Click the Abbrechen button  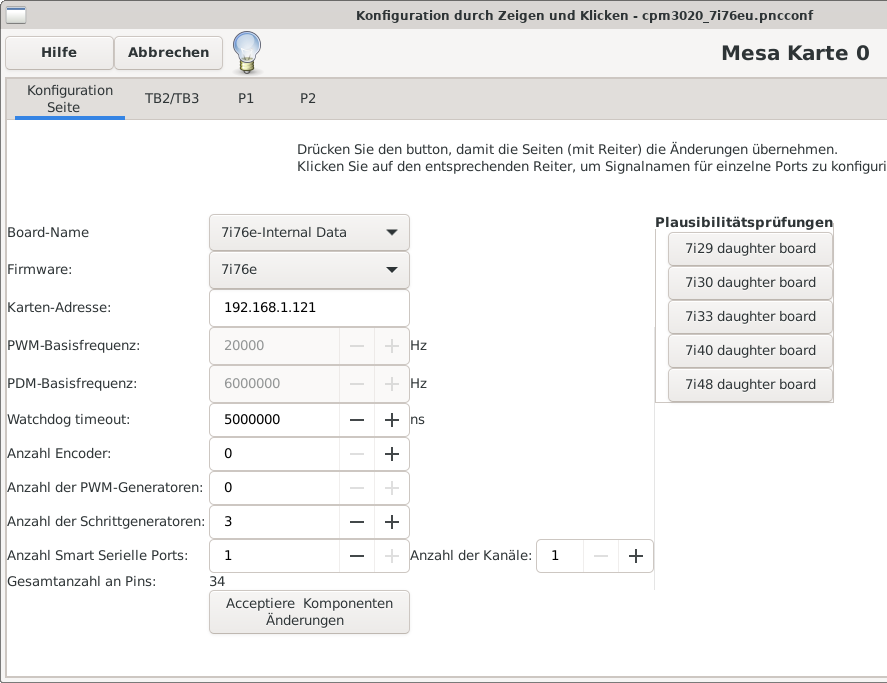pos(168,53)
